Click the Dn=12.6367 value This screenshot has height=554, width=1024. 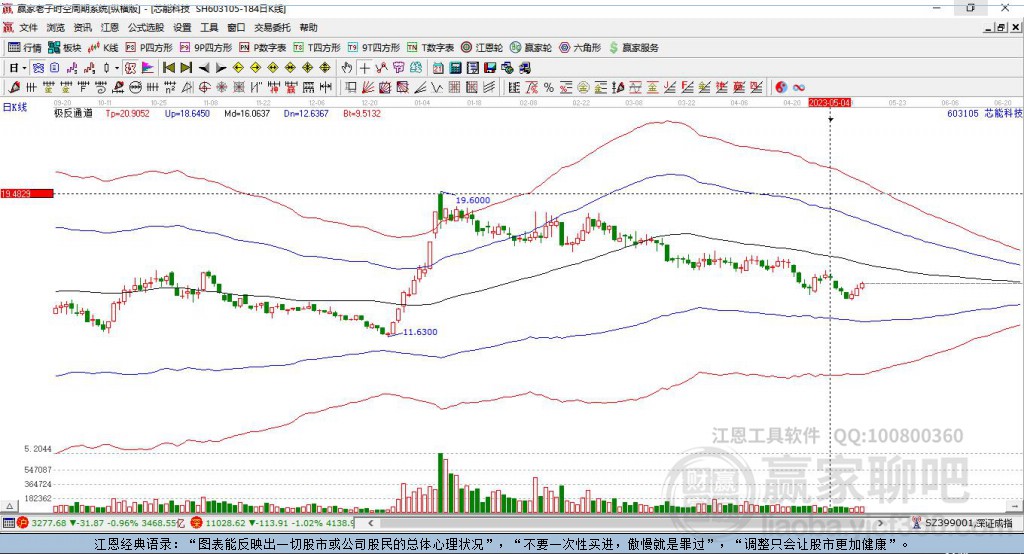pos(306,114)
